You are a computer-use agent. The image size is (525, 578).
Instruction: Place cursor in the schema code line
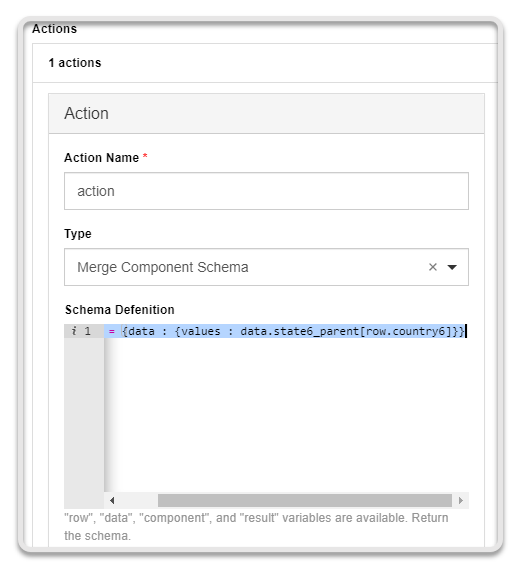pyautogui.click(x=286, y=331)
